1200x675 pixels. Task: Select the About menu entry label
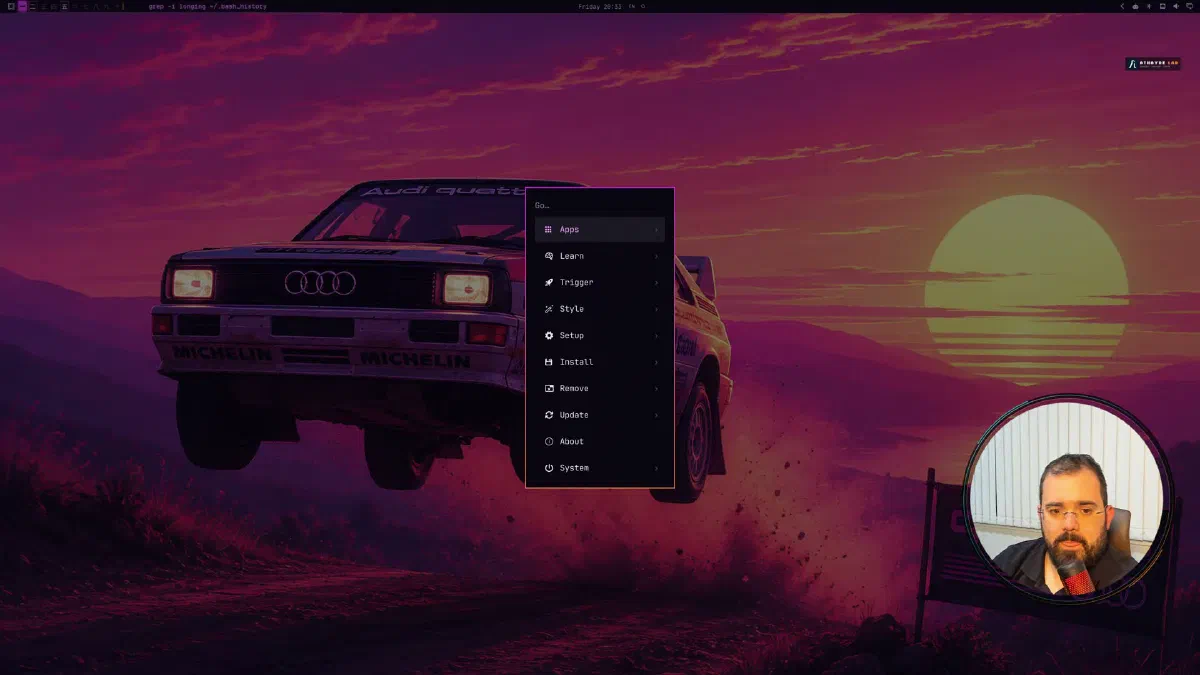(x=571, y=442)
